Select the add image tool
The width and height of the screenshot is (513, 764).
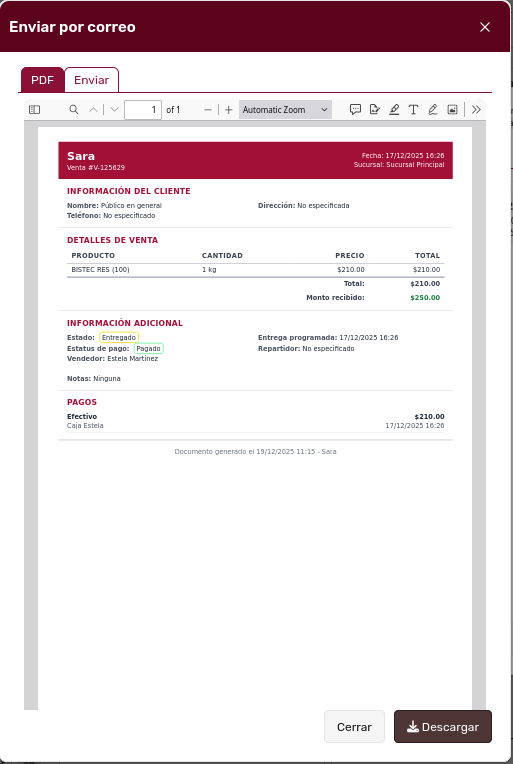(x=452, y=110)
